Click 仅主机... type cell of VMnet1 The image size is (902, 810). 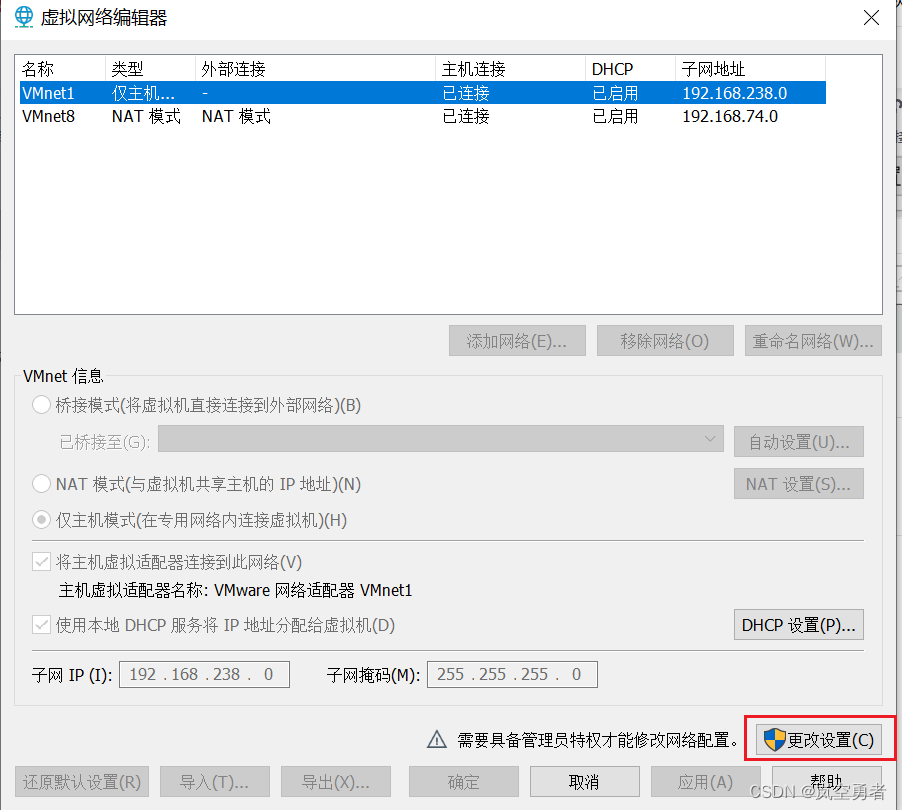point(143,93)
